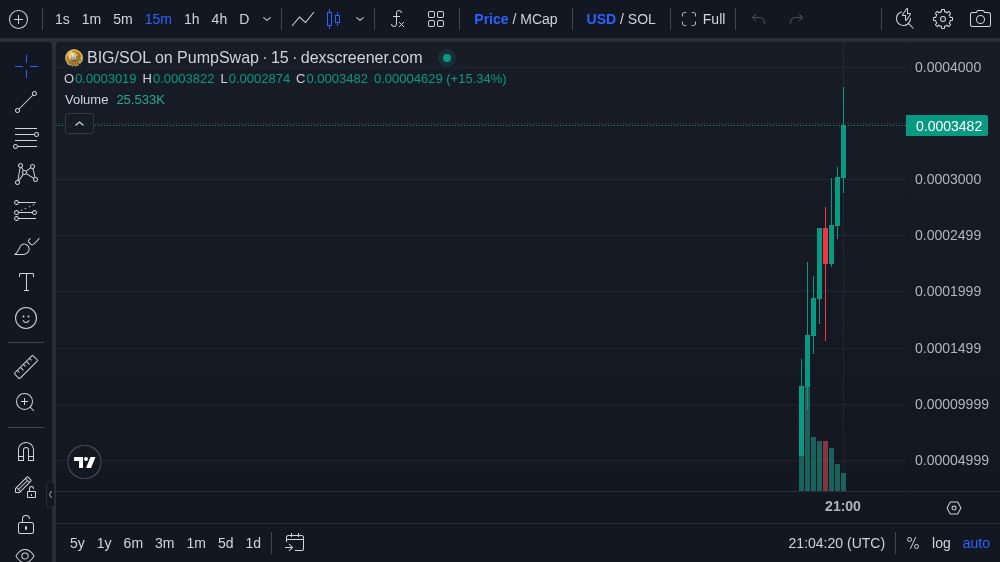Screen dimensions: 1000x562
Task: Open the indicators fx menu
Action: (x=397, y=19)
